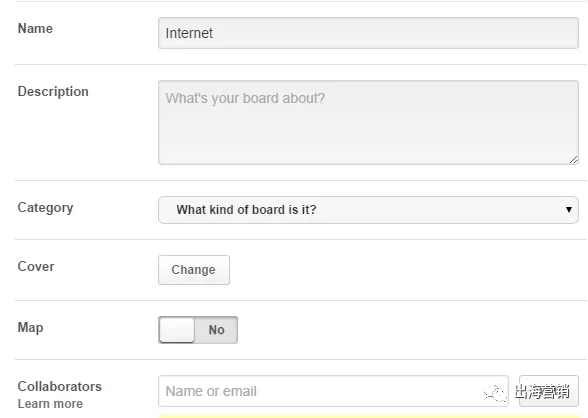Click the WeChat logo watermark icon

point(495,393)
